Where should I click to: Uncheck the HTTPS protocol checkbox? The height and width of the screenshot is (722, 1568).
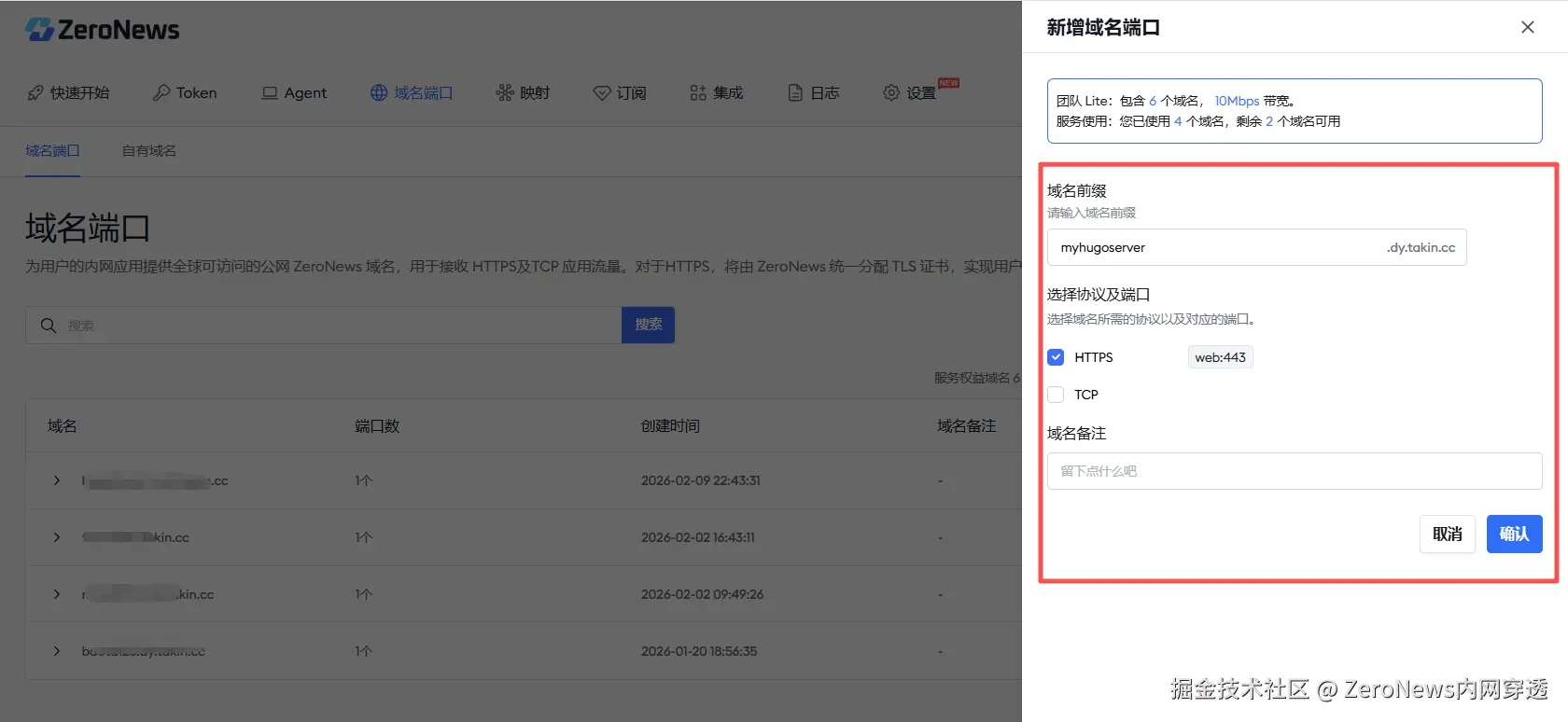[x=1056, y=357]
